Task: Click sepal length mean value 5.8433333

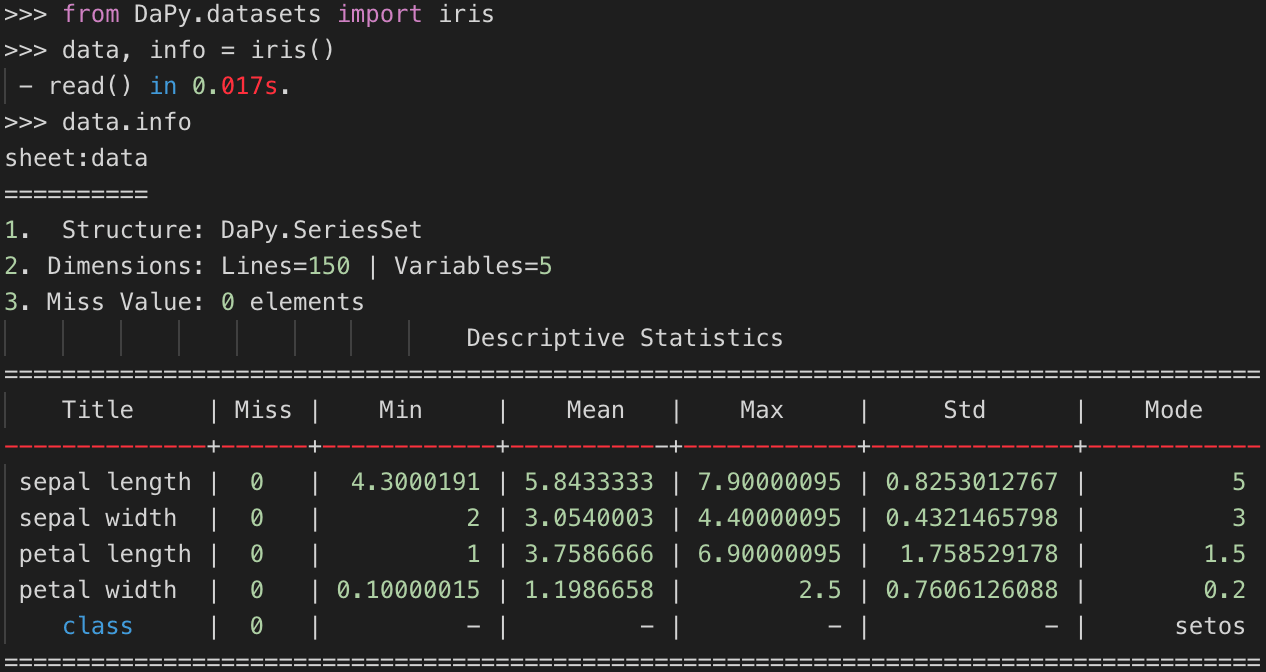Action: 590,482
